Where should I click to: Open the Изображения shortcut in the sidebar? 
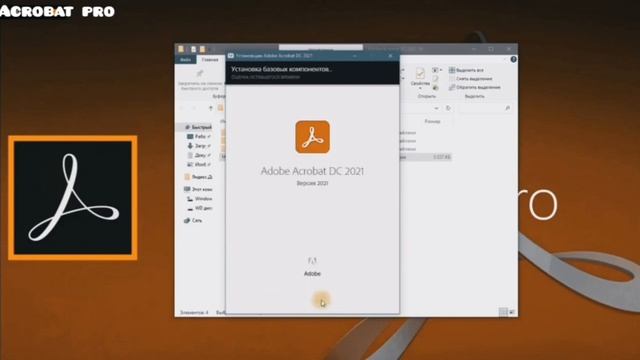(199, 164)
